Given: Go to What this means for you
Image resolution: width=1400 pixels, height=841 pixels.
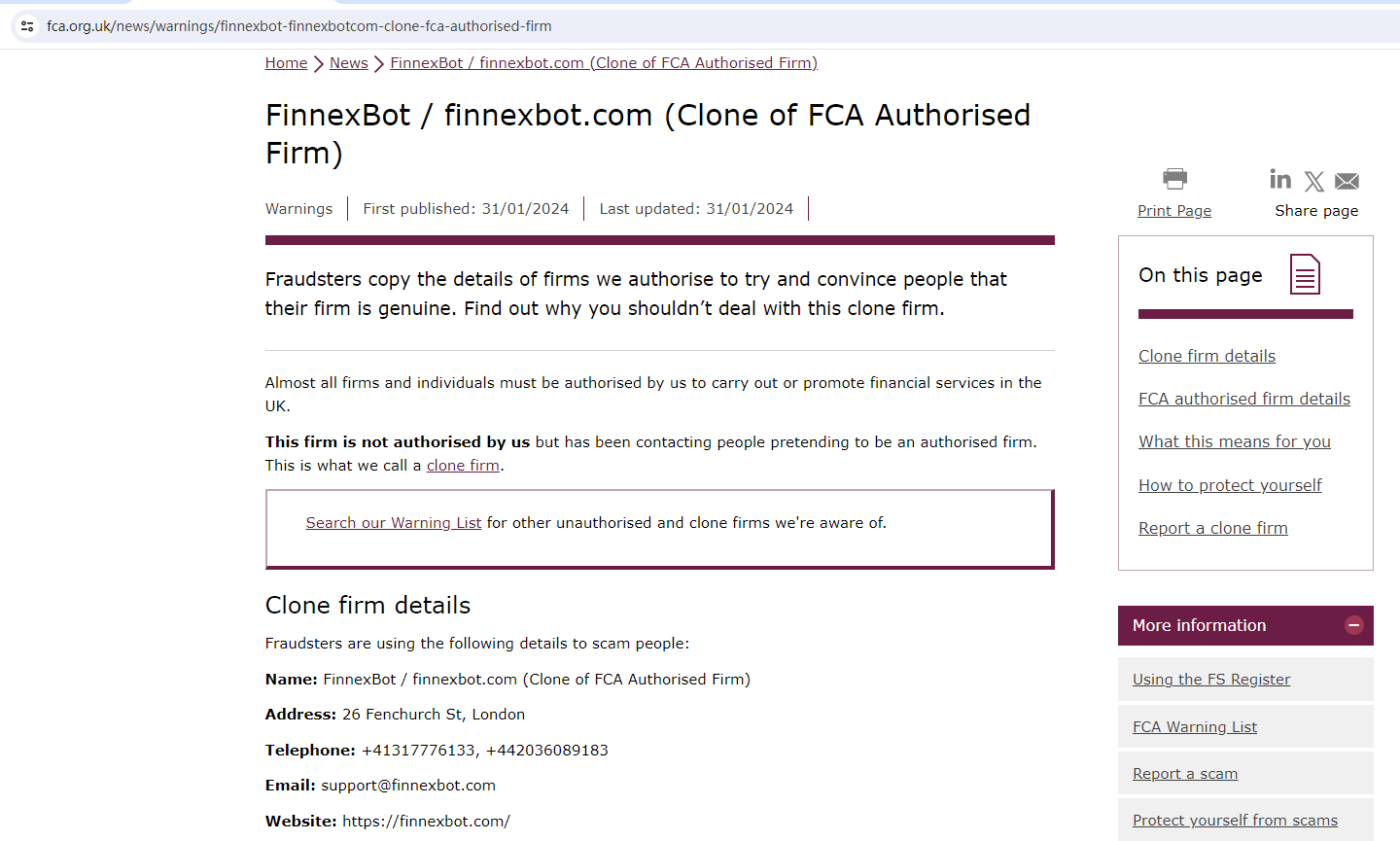Looking at the screenshot, I should pos(1234,441).
